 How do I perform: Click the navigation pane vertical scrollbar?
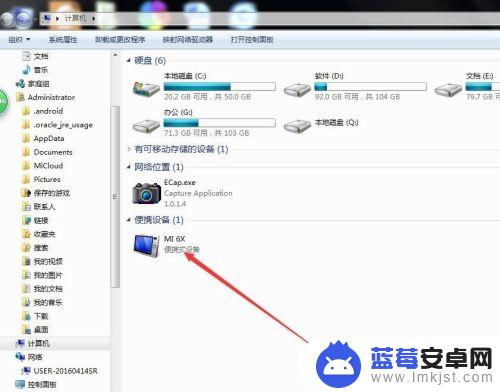115,197
